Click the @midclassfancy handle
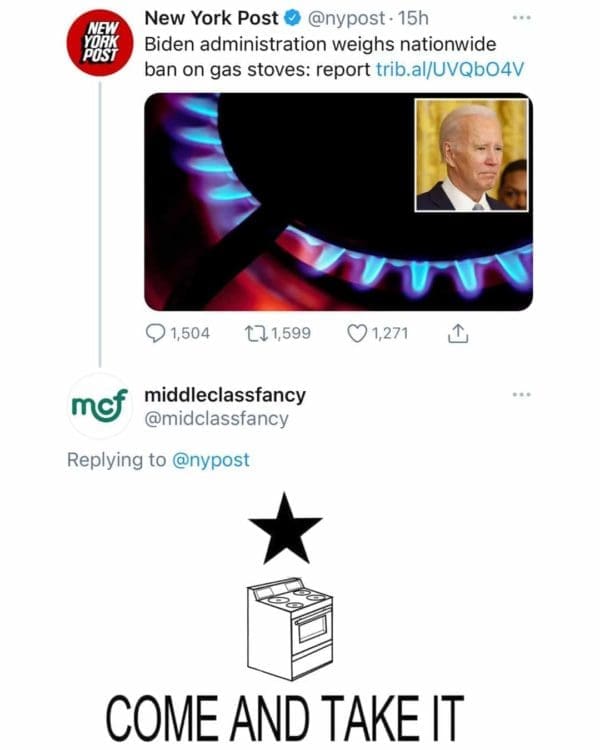The image size is (600, 750). (216, 418)
